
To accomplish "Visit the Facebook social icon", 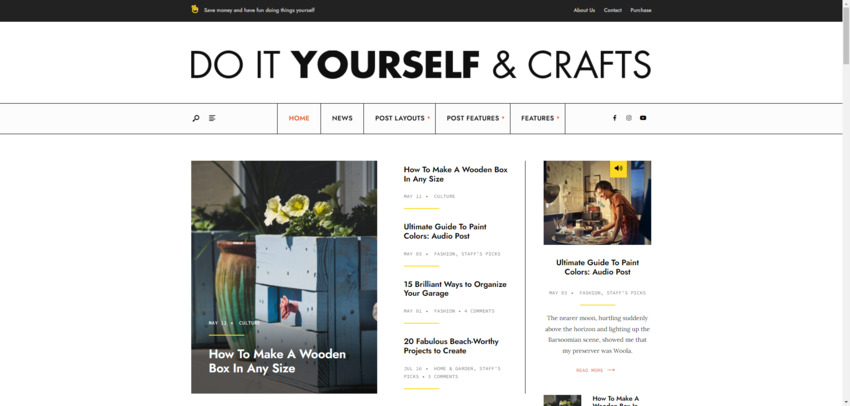I will click(x=614, y=118).
